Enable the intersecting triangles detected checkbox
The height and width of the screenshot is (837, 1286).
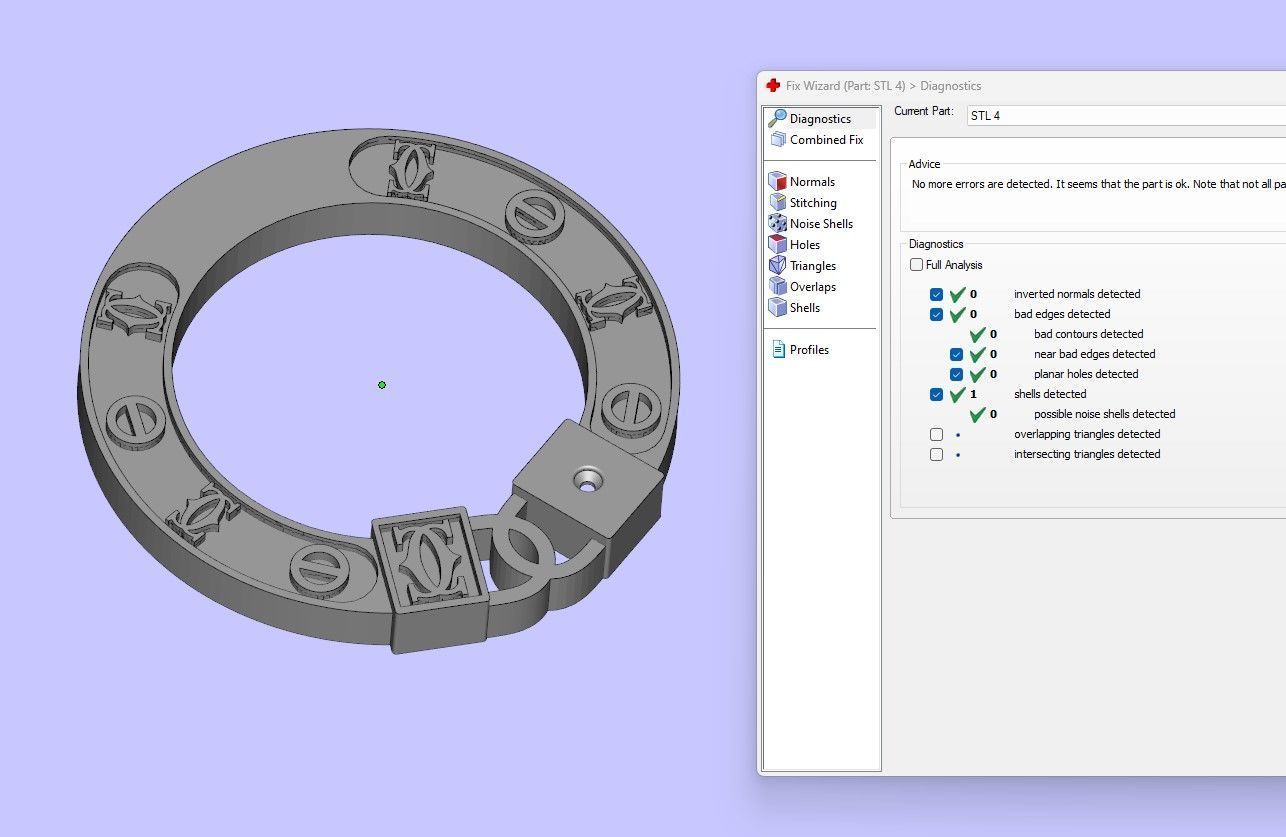[936, 455]
